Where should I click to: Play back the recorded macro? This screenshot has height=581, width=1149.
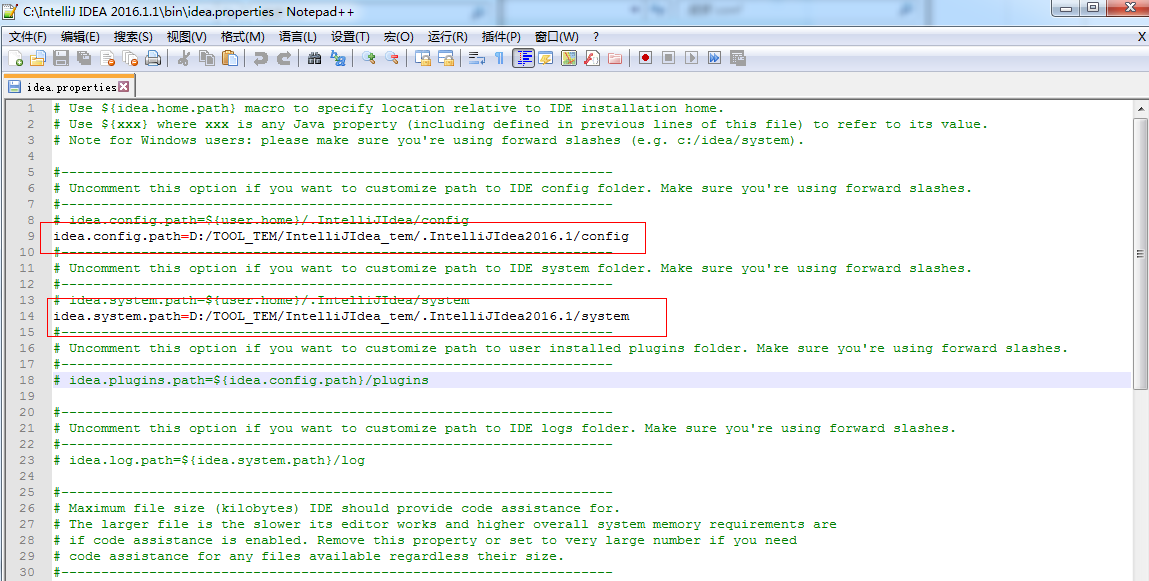[692, 58]
